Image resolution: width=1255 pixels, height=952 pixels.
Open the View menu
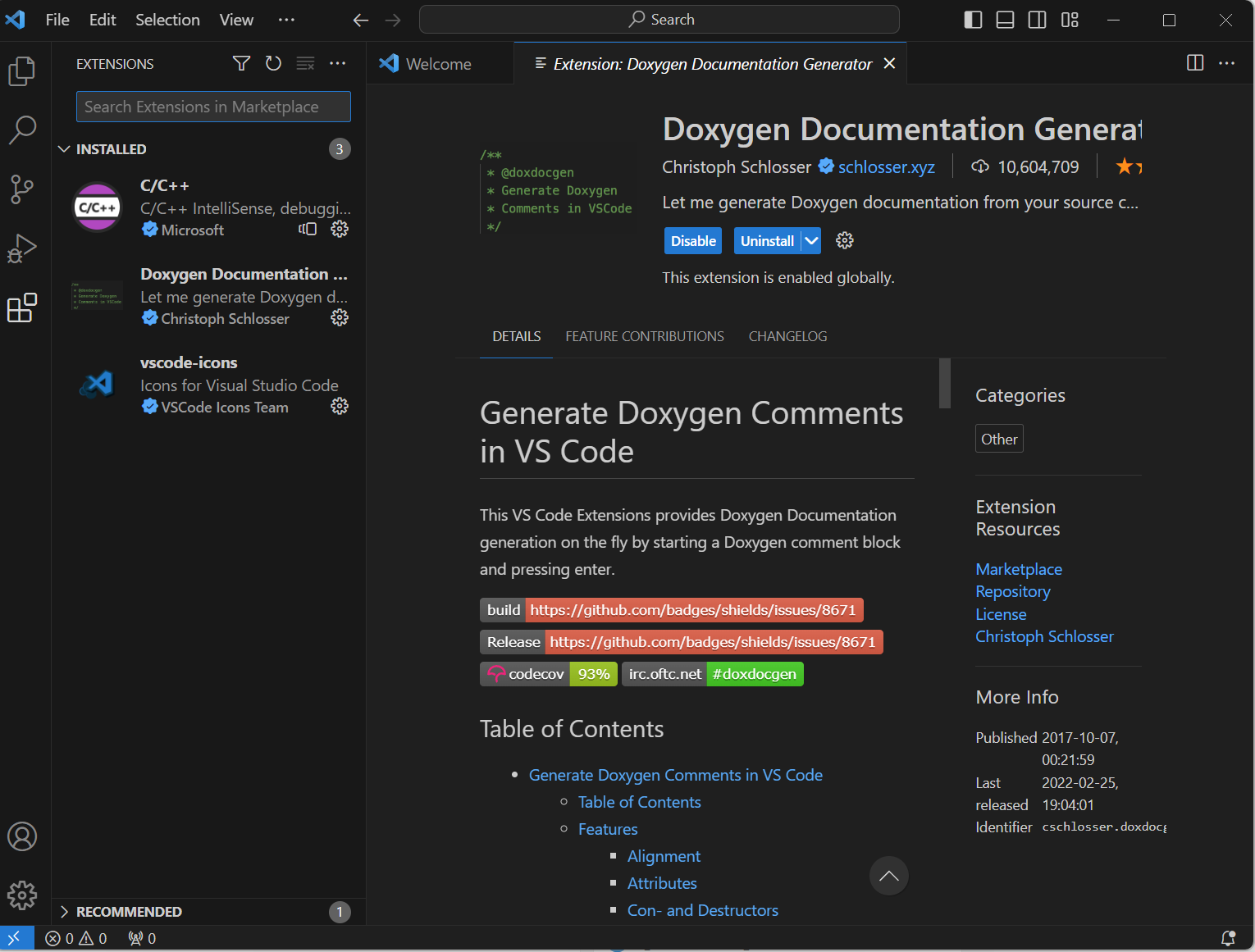tap(236, 20)
